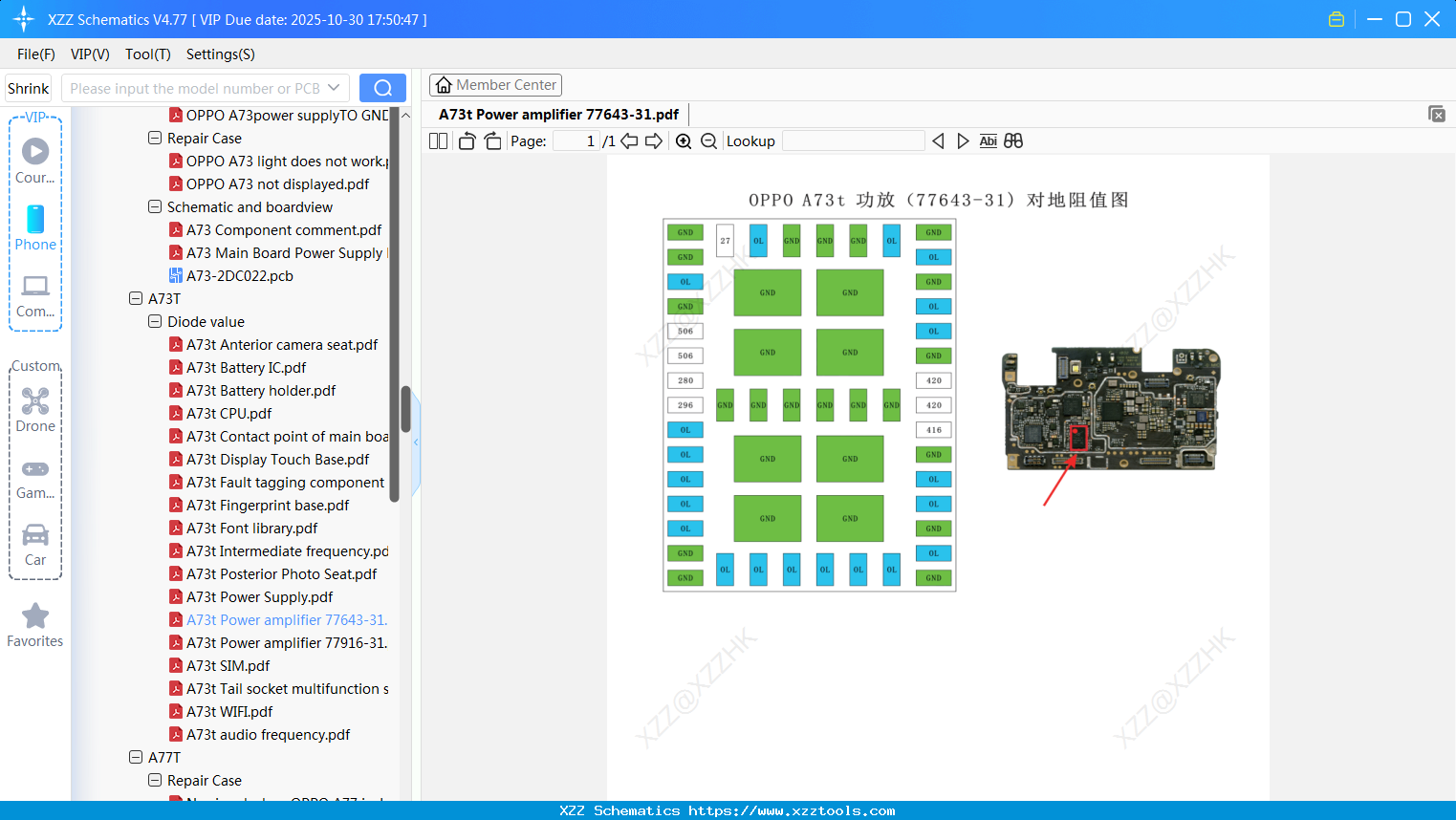Click the page number field
The height and width of the screenshot is (820, 1456).
pos(576,141)
